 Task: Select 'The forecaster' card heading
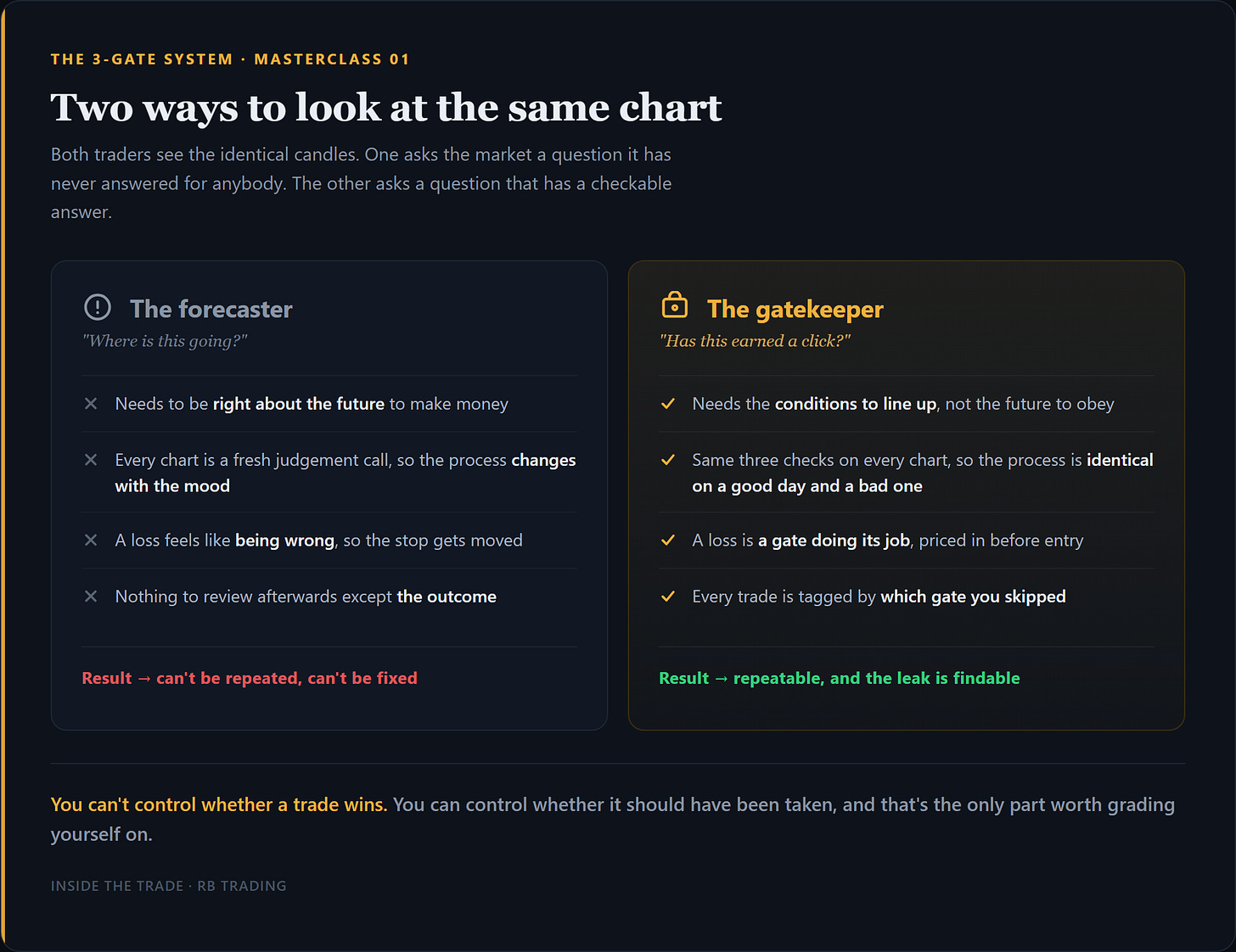pos(211,309)
